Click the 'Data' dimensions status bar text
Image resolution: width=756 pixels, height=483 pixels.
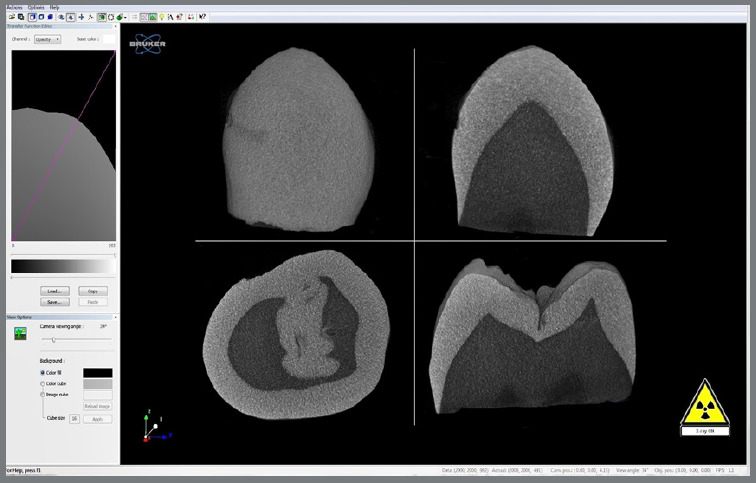464,470
